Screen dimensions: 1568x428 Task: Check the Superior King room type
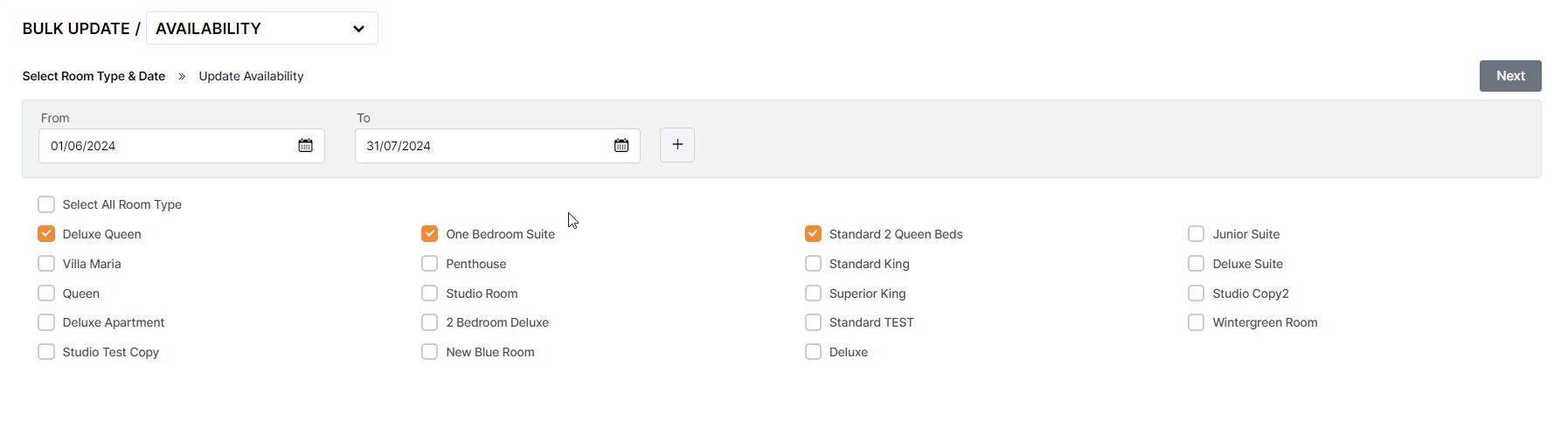(813, 293)
